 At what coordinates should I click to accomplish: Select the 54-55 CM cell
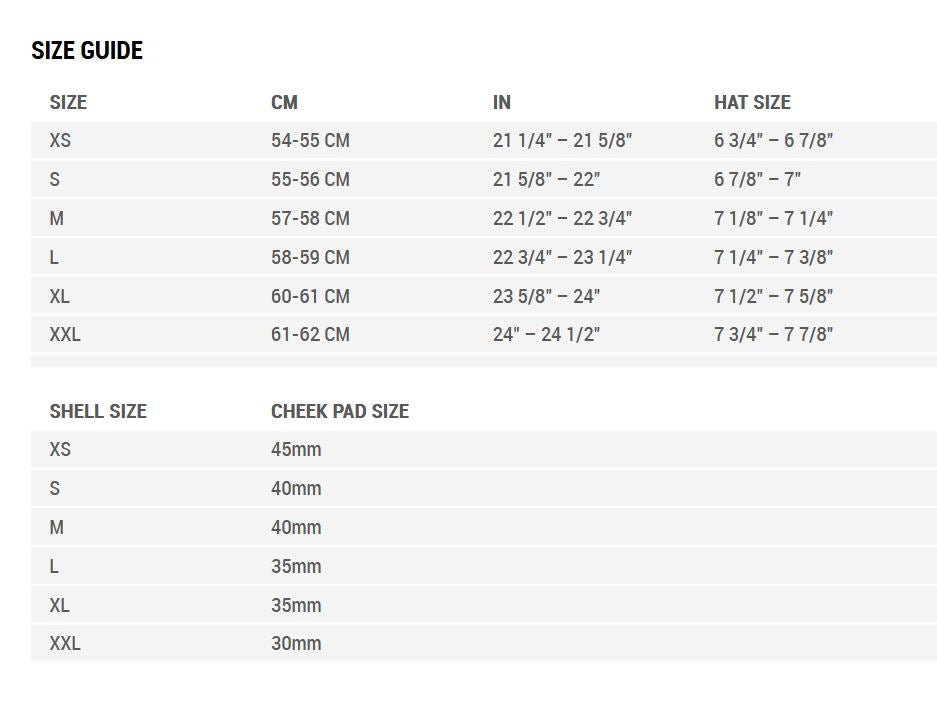[310, 141]
